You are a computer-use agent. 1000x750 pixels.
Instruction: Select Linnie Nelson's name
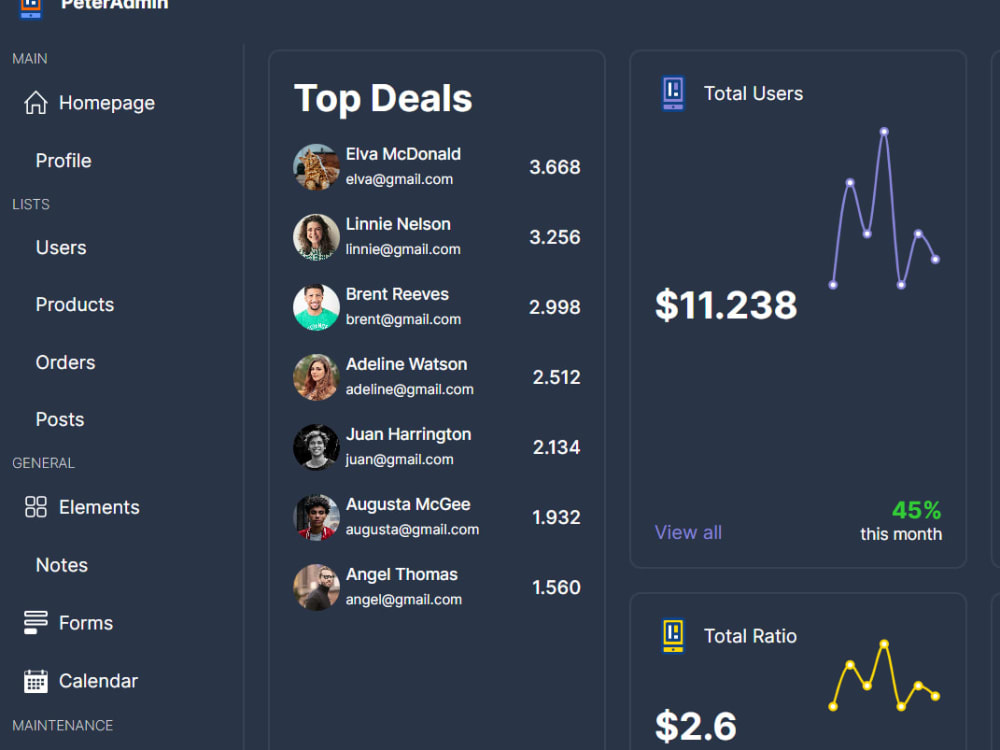pos(398,224)
